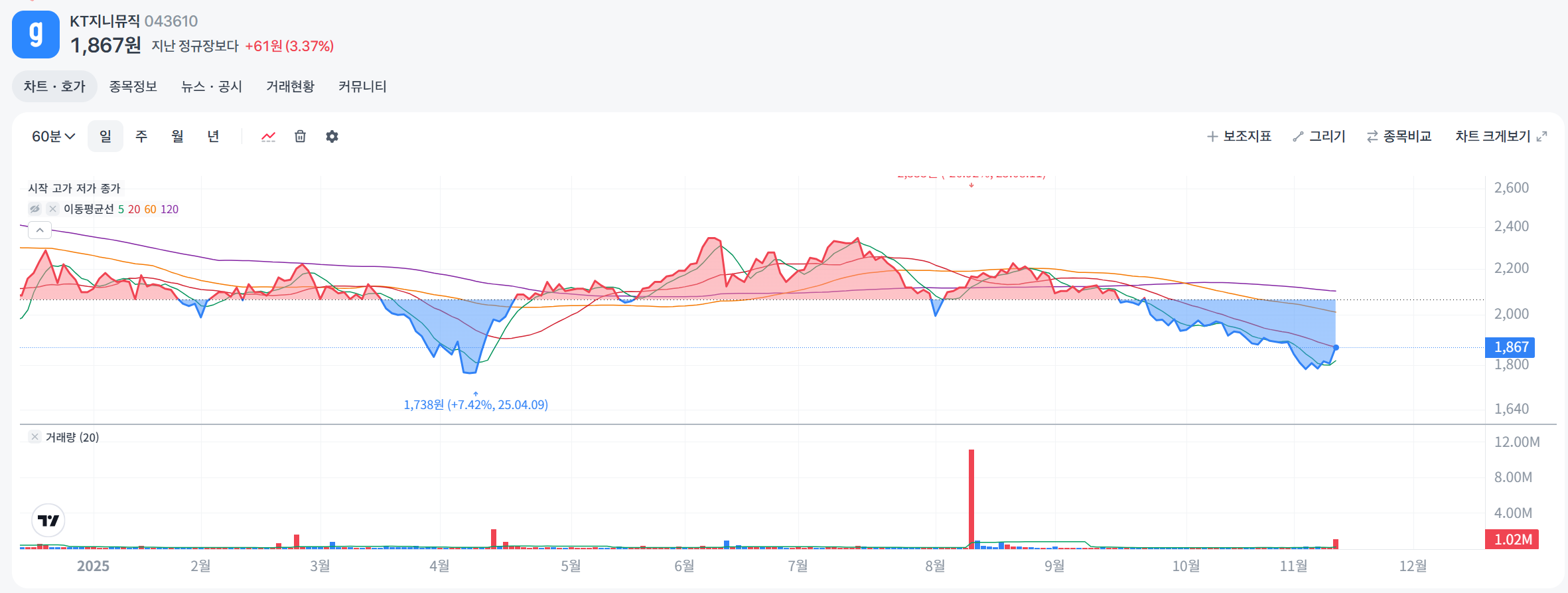Switch to the 커뮤니티 tab
The height and width of the screenshot is (593, 1568).
click(x=362, y=86)
